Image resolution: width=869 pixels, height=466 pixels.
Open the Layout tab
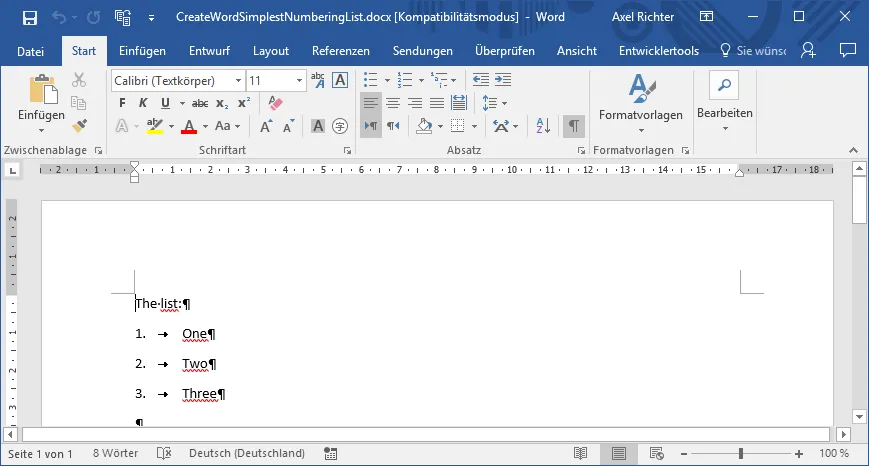tap(270, 51)
